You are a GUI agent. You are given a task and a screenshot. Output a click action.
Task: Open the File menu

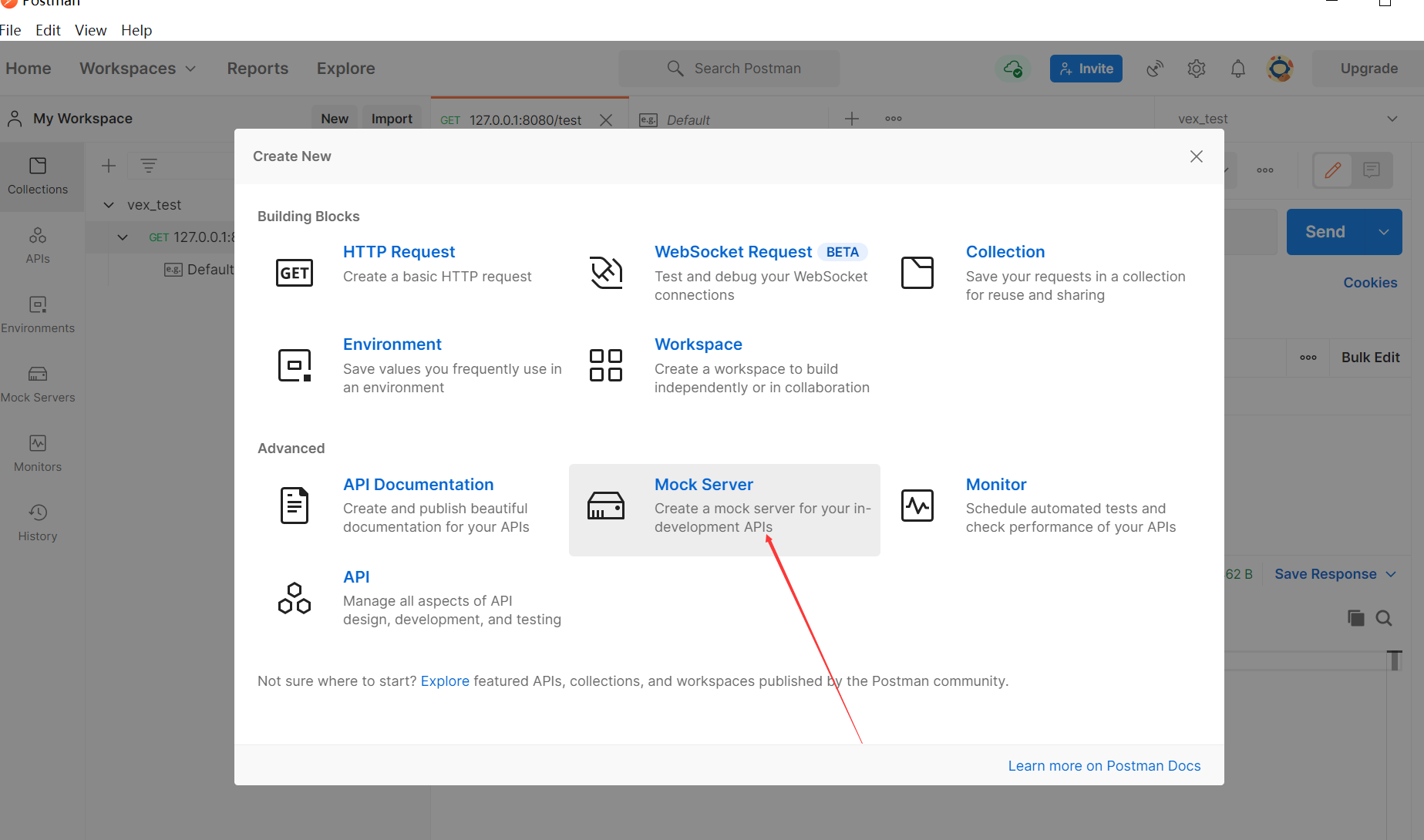[x=11, y=30]
